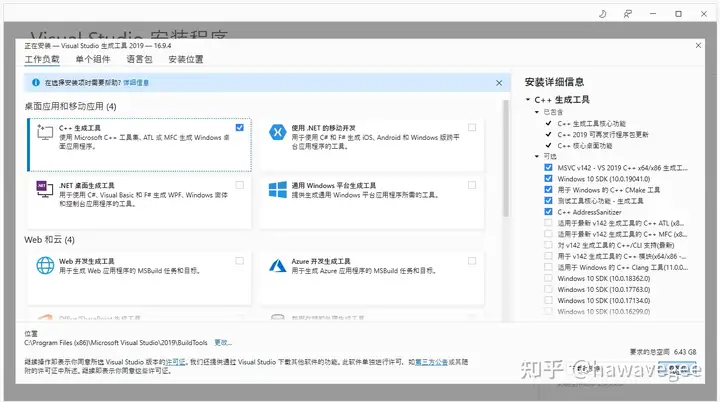720x402 pixels.
Task: Check the 使用 .NET 的移动开发 workload checkbox
Action: (x=472, y=127)
